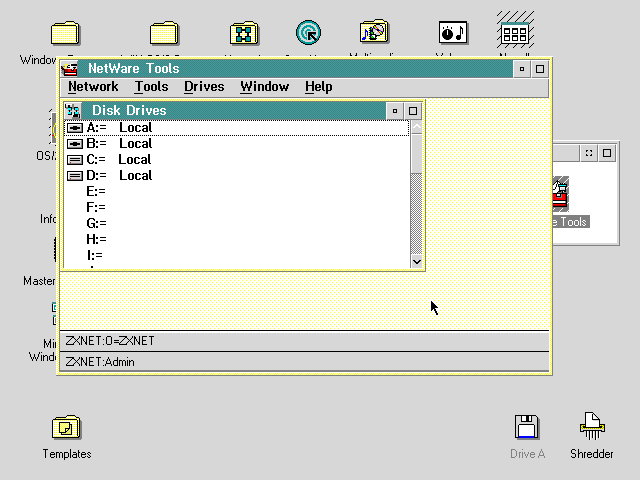Click the NetWare Tools title bar system icon
The width and height of the screenshot is (640, 480).
[70, 69]
